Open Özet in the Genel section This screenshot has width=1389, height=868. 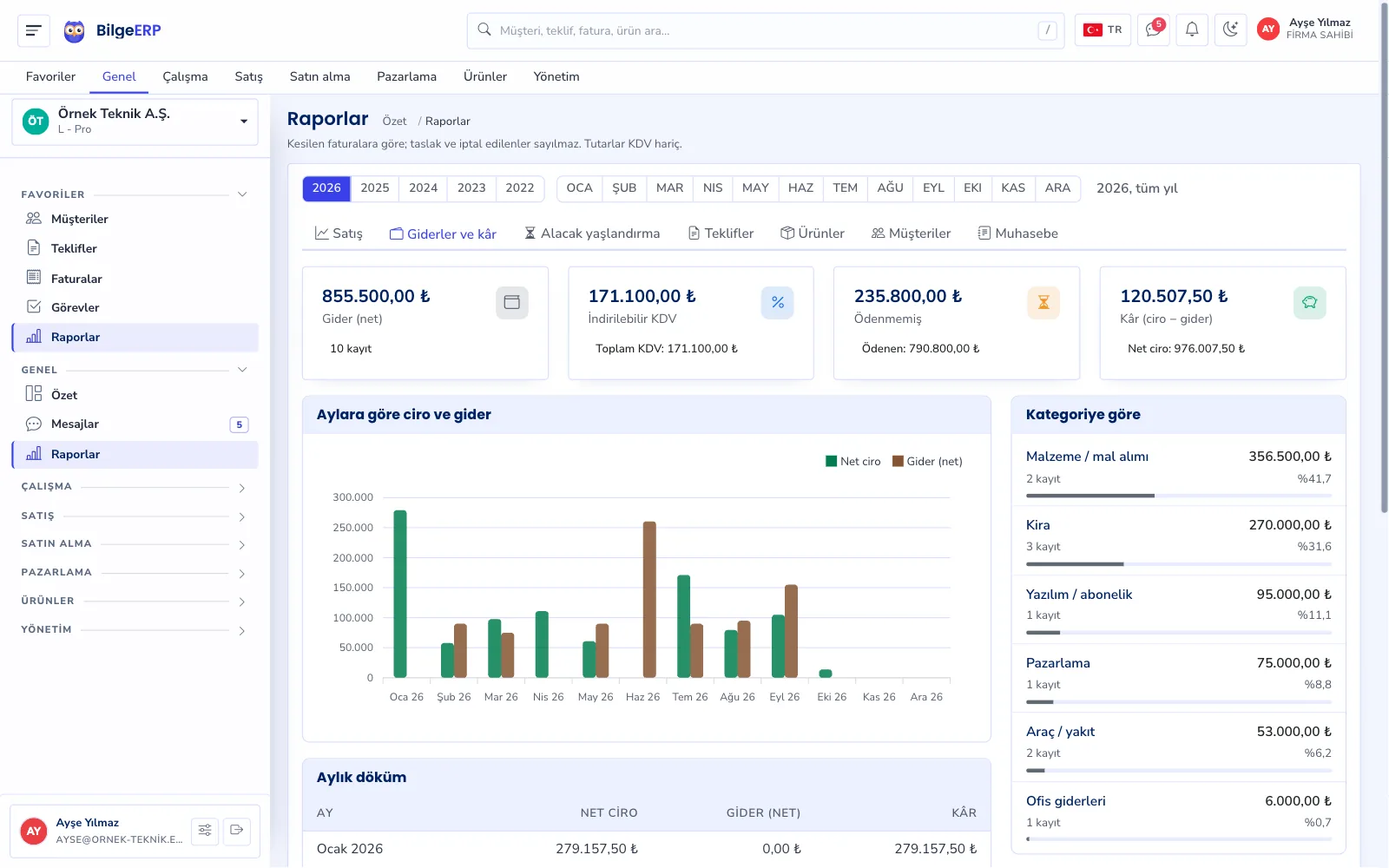point(135,395)
